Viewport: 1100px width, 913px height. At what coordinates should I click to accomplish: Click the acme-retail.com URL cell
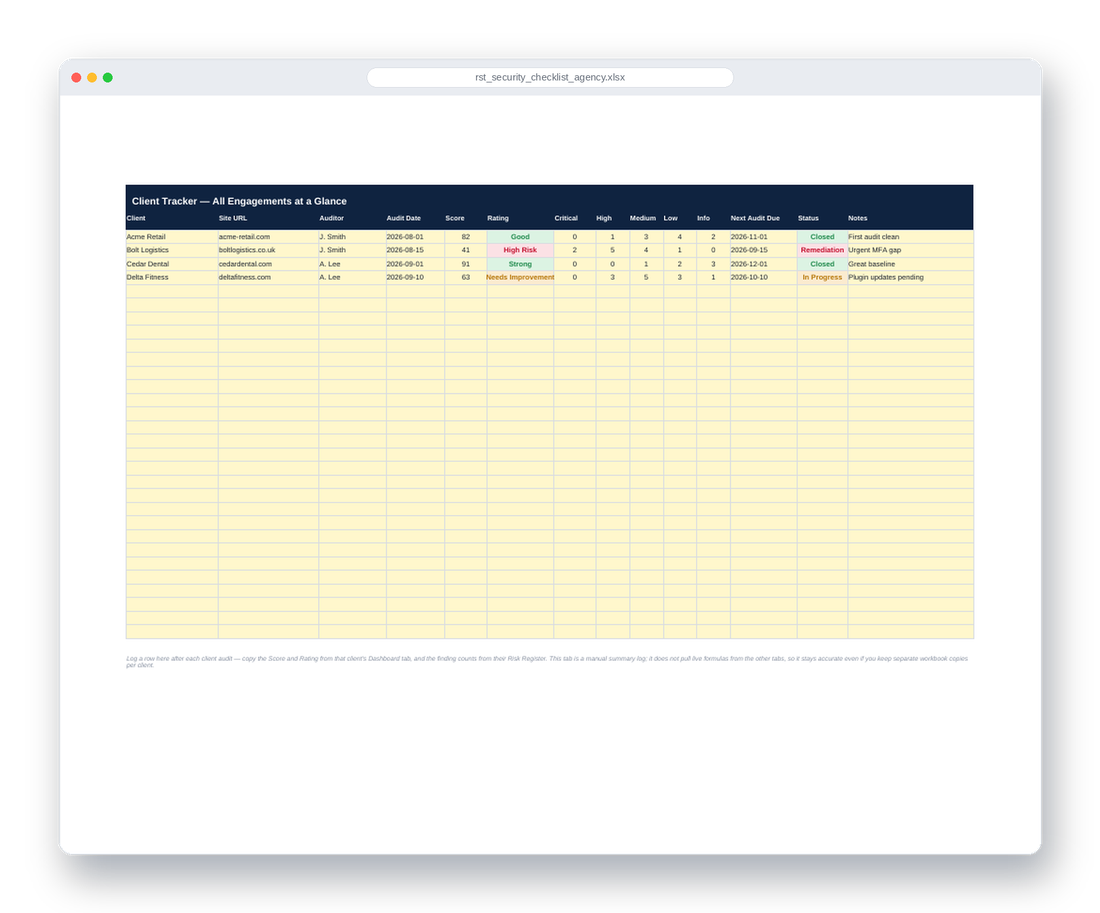[269, 237]
